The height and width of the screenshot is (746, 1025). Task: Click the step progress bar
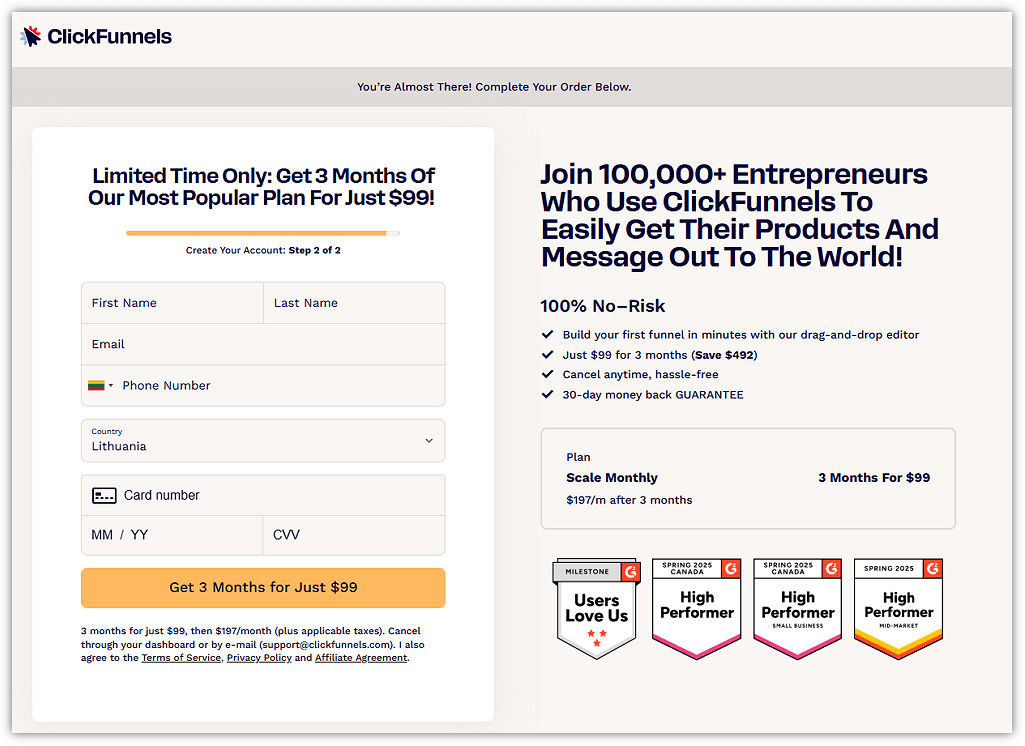263,233
